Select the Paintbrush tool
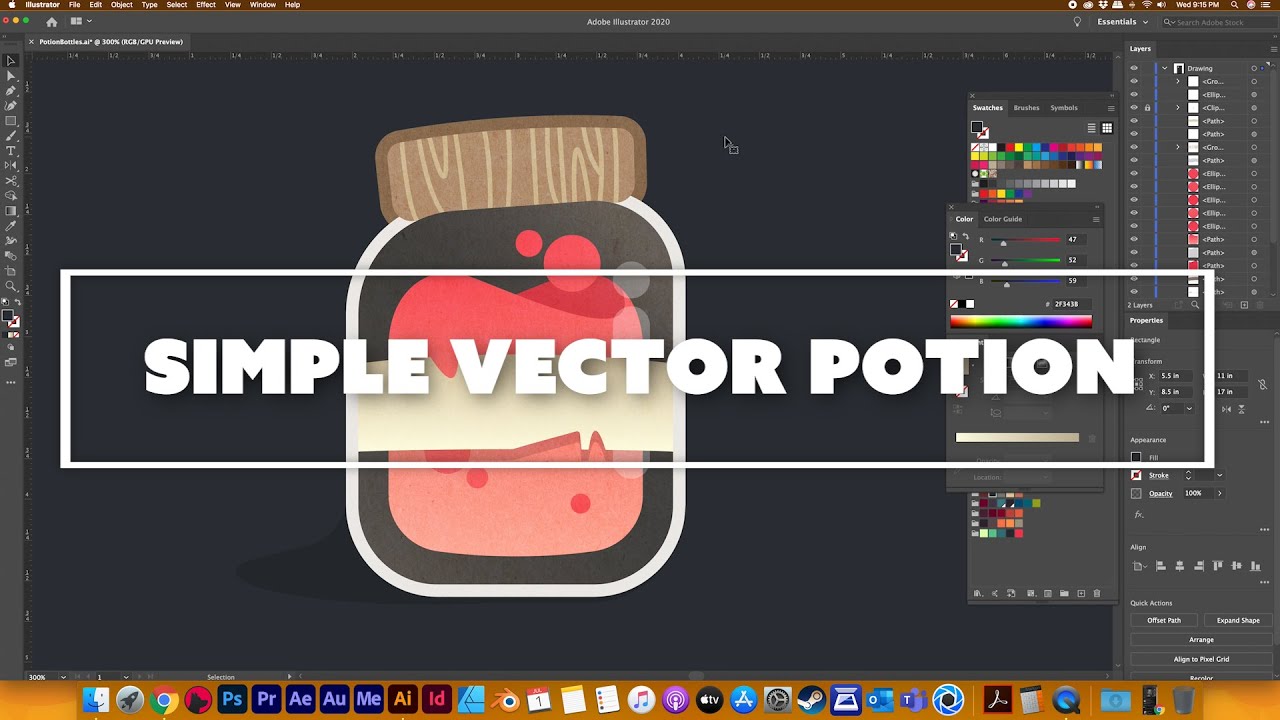This screenshot has height=720, width=1280. 11,136
